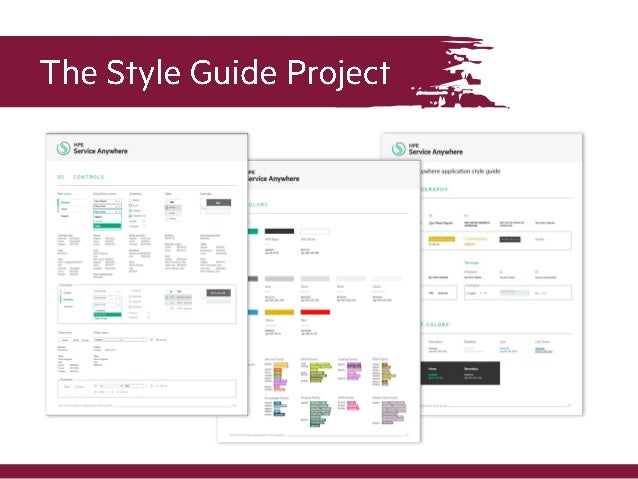
Task: Pick the red color swatch on Colors page
Action: [x=315, y=312]
